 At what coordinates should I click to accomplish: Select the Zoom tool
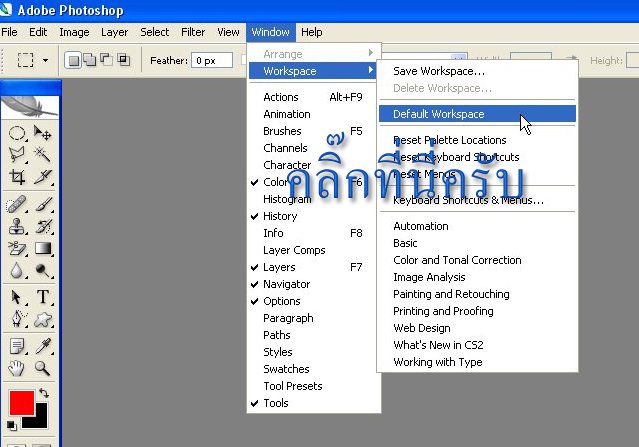[42, 368]
